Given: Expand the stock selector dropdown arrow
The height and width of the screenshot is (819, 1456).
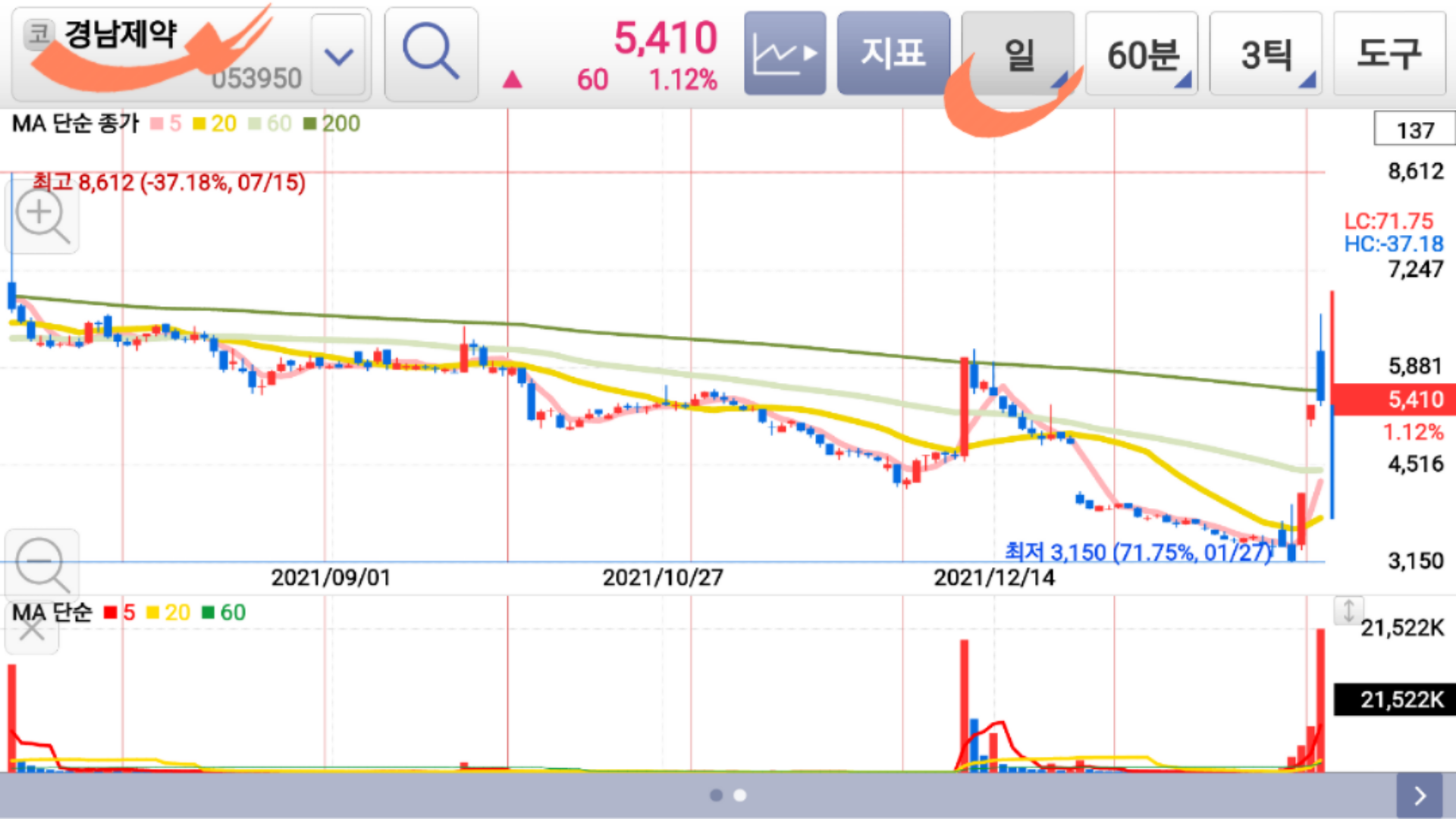Looking at the screenshot, I should click(338, 56).
